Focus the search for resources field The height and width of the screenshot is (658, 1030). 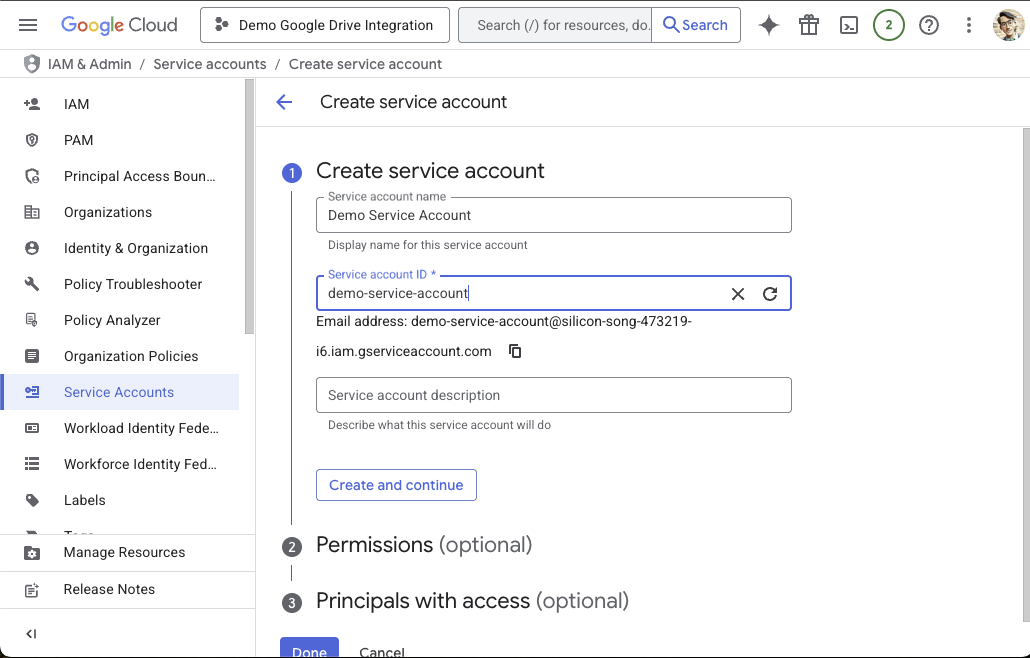tap(555, 25)
